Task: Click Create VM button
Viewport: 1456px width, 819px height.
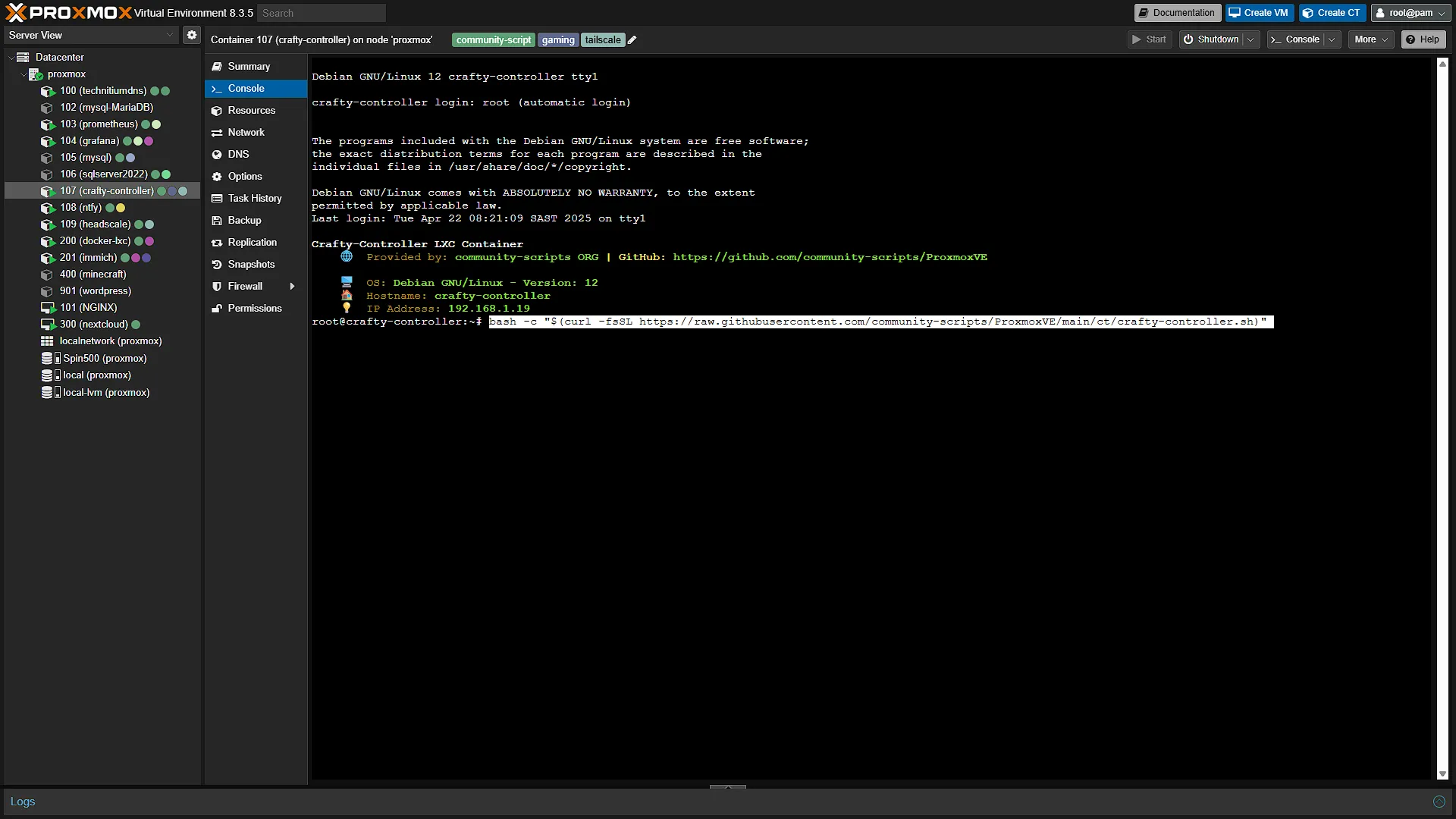Action: click(1258, 13)
